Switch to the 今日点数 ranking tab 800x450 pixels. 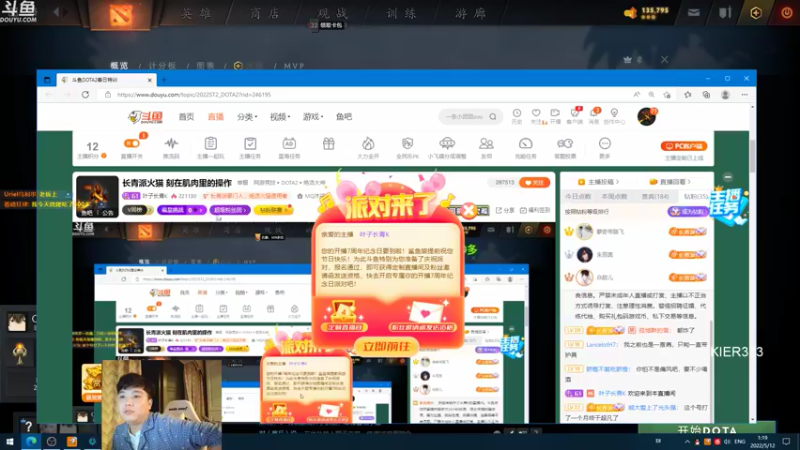(x=578, y=196)
